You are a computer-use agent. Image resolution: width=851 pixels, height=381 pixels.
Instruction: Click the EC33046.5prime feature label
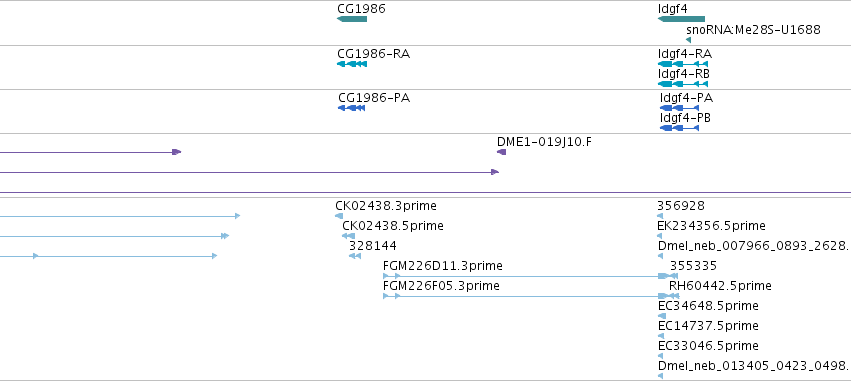pyautogui.click(x=708, y=346)
